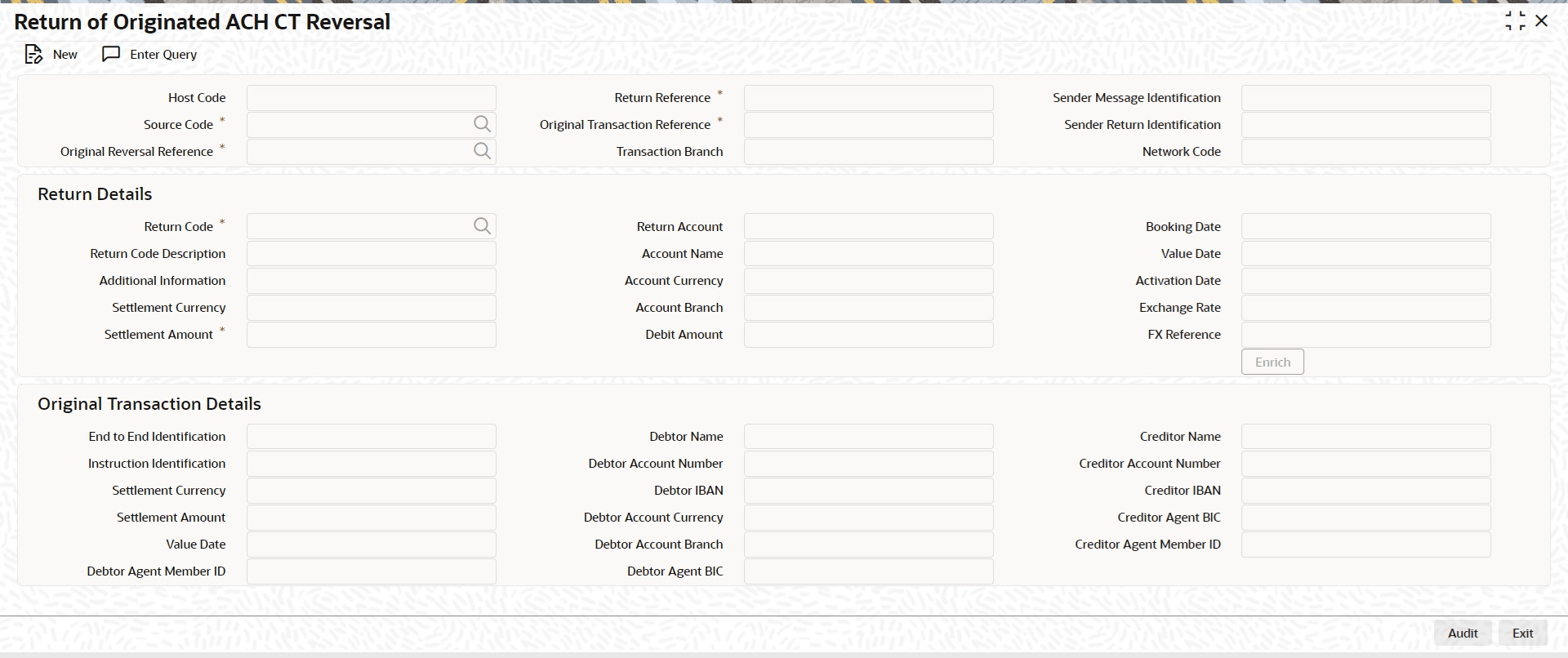Focus the Additional Information field

pos(372,281)
